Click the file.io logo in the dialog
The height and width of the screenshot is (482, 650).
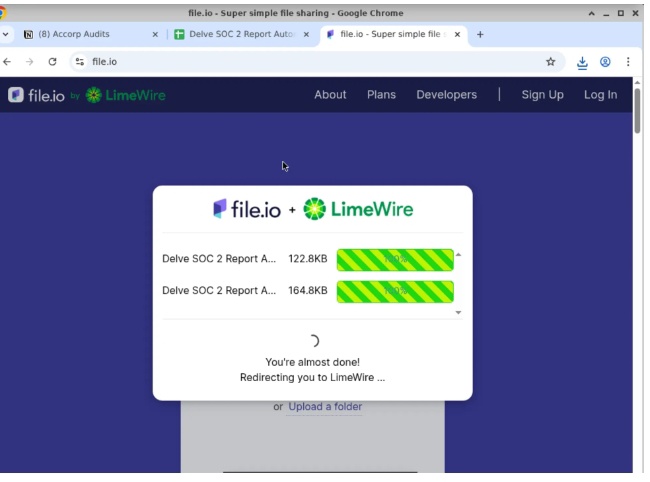[x=247, y=209]
